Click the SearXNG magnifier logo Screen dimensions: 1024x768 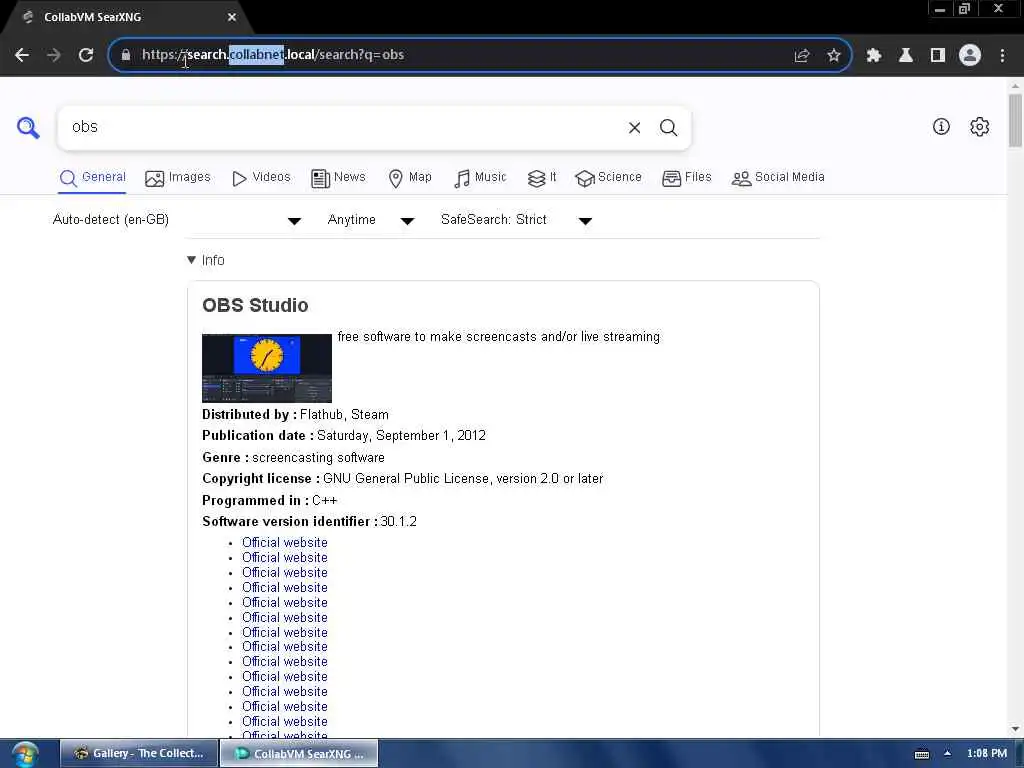(x=28, y=127)
